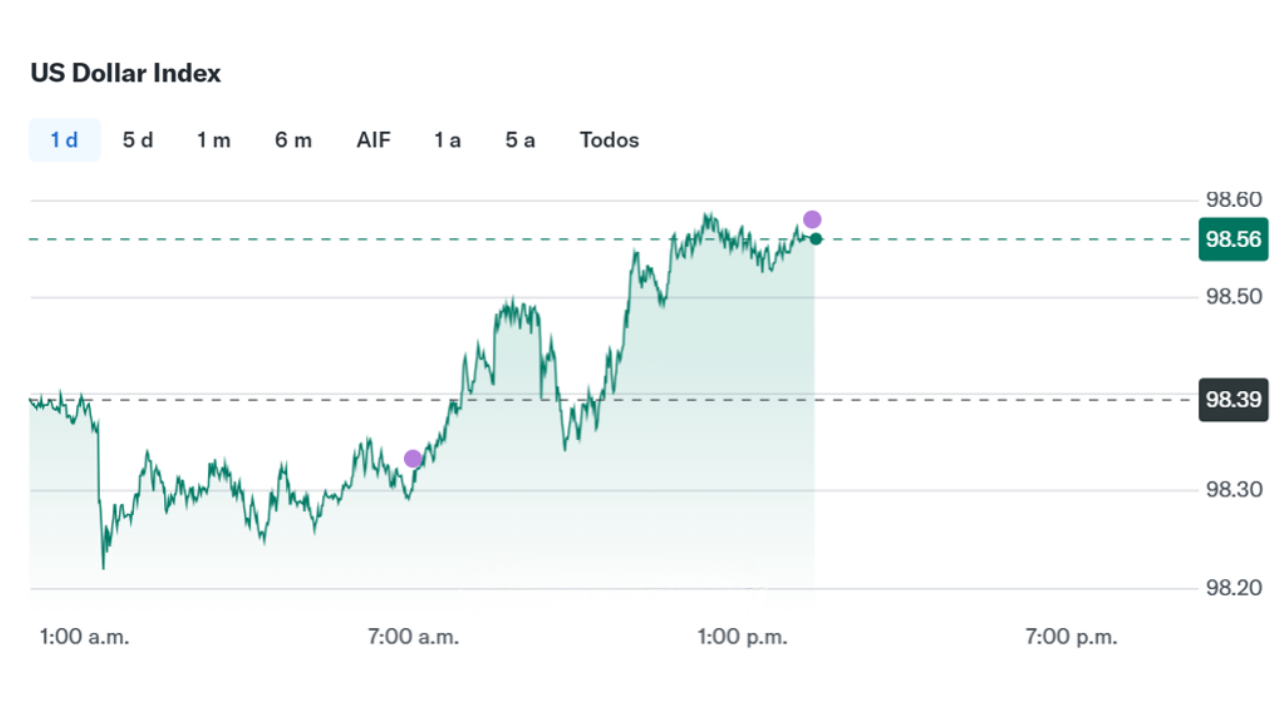Click the purple marker at the chart's end
The width and height of the screenshot is (1280, 720).
[x=812, y=220]
